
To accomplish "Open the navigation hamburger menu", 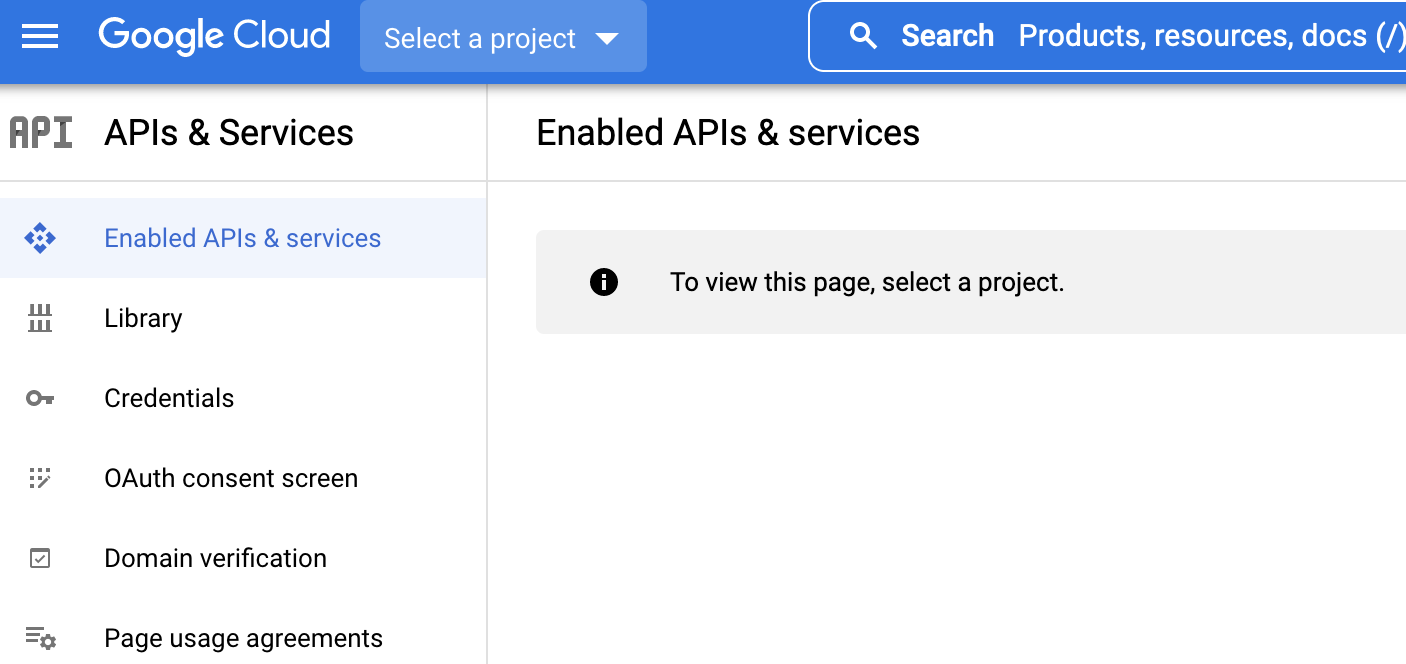I will pos(39,37).
